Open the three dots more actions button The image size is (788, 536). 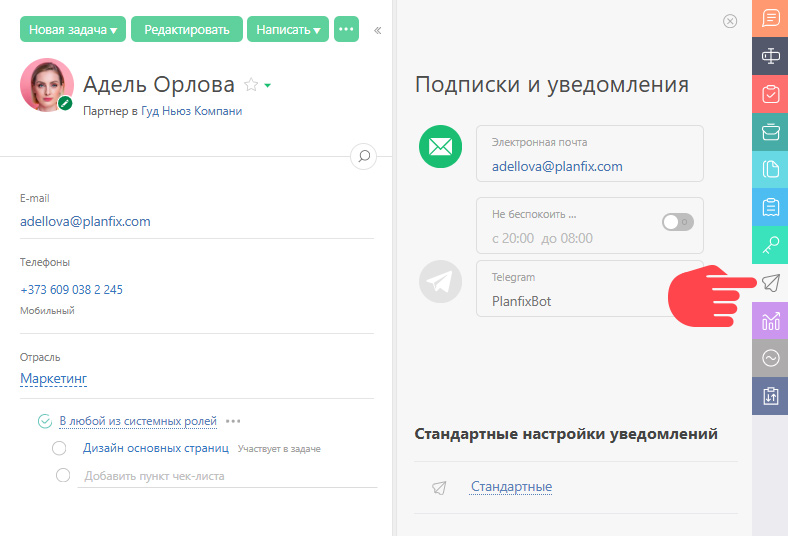(x=346, y=29)
